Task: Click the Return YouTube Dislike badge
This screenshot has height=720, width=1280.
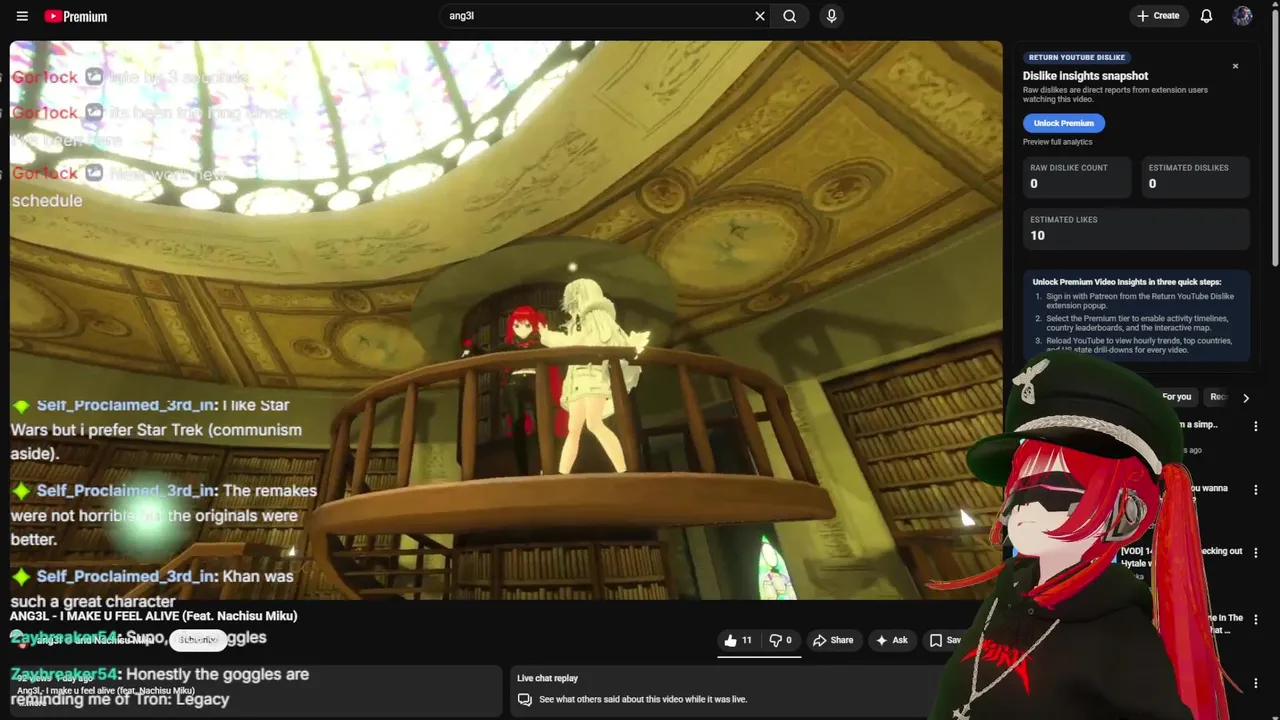Action: click(x=1077, y=57)
